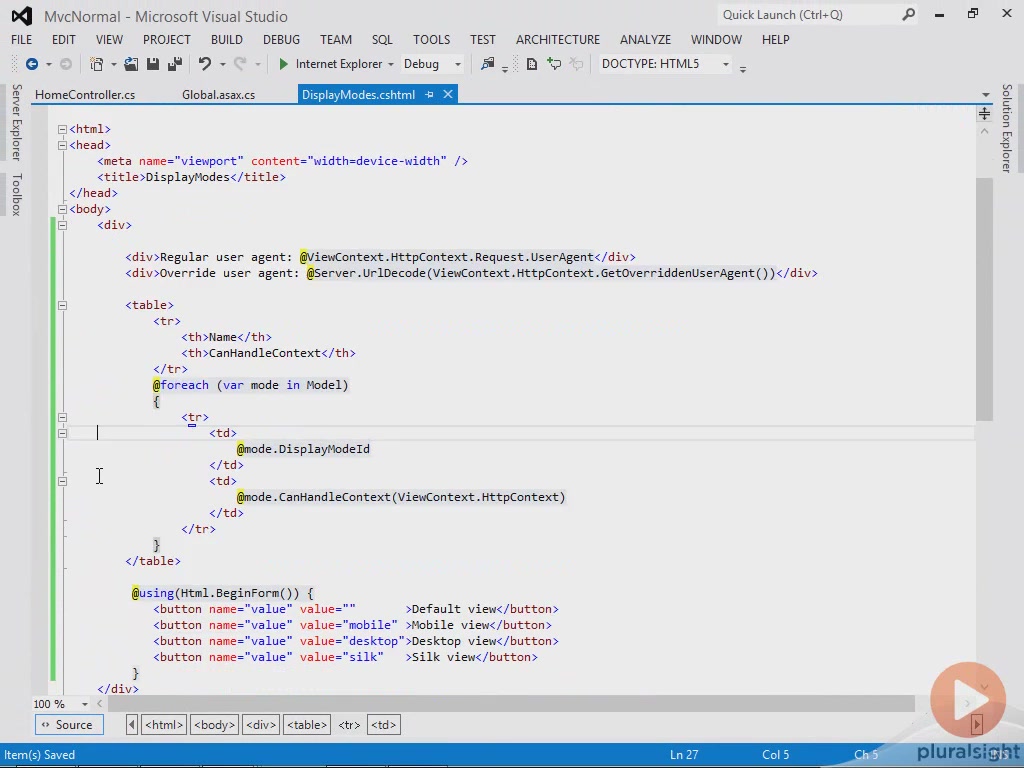This screenshot has width=1024, height=768.
Task: Collapse the <body> code region
Action: click(62, 209)
